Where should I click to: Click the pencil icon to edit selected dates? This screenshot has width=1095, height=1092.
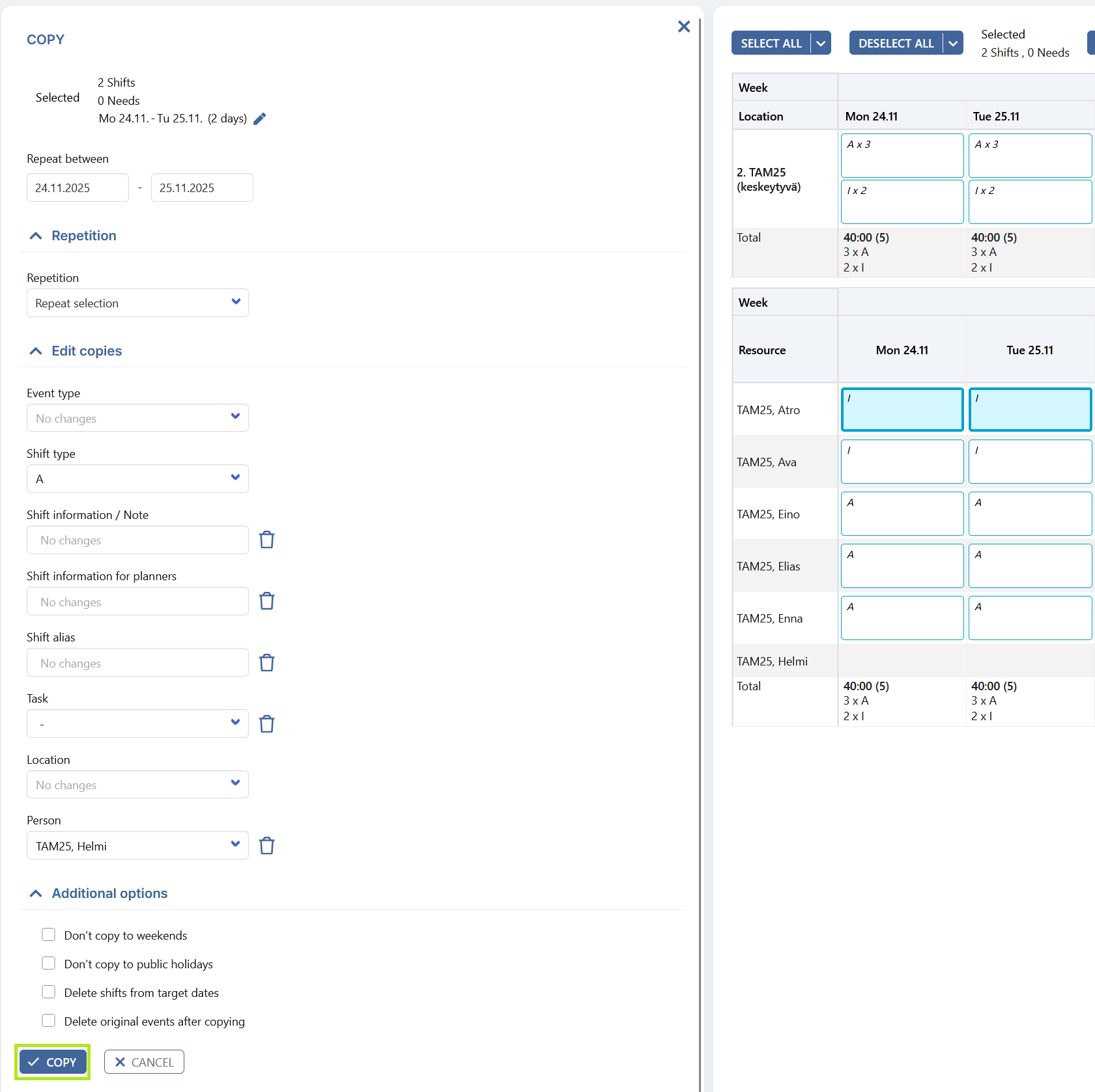(x=259, y=119)
